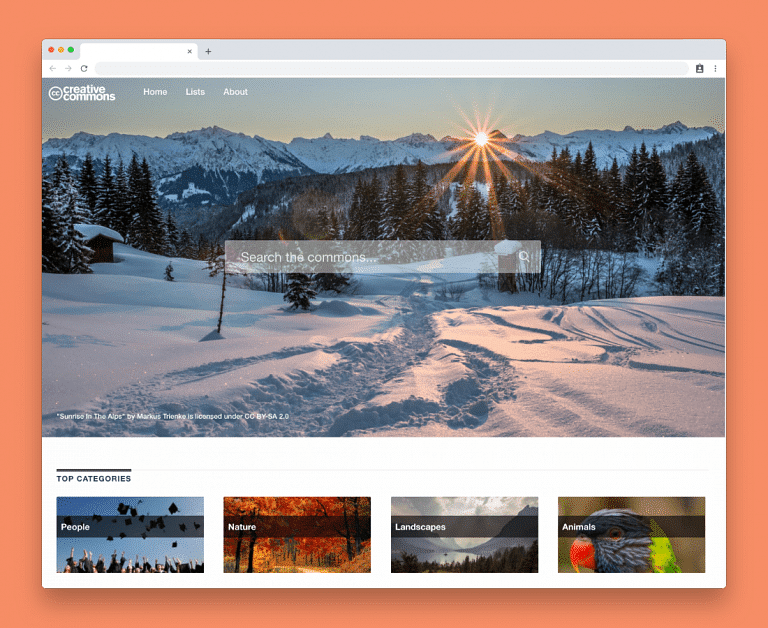This screenshot has width=768, height=628.
Task: View the Animals category thumbnail
Action: (631, 534)
